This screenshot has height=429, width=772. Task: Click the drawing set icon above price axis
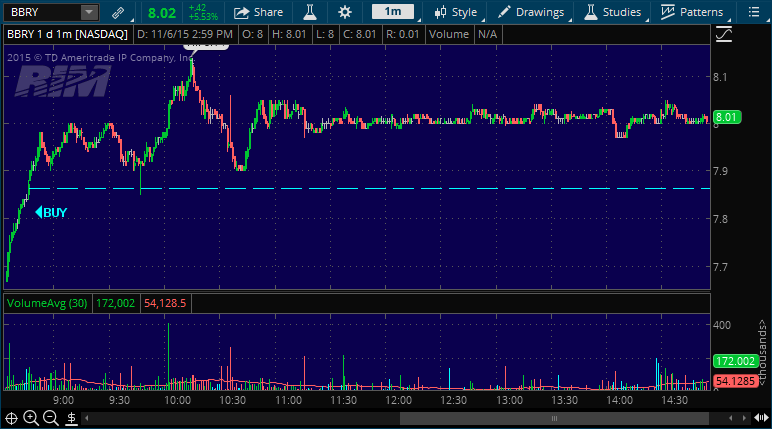pos(724,34)
